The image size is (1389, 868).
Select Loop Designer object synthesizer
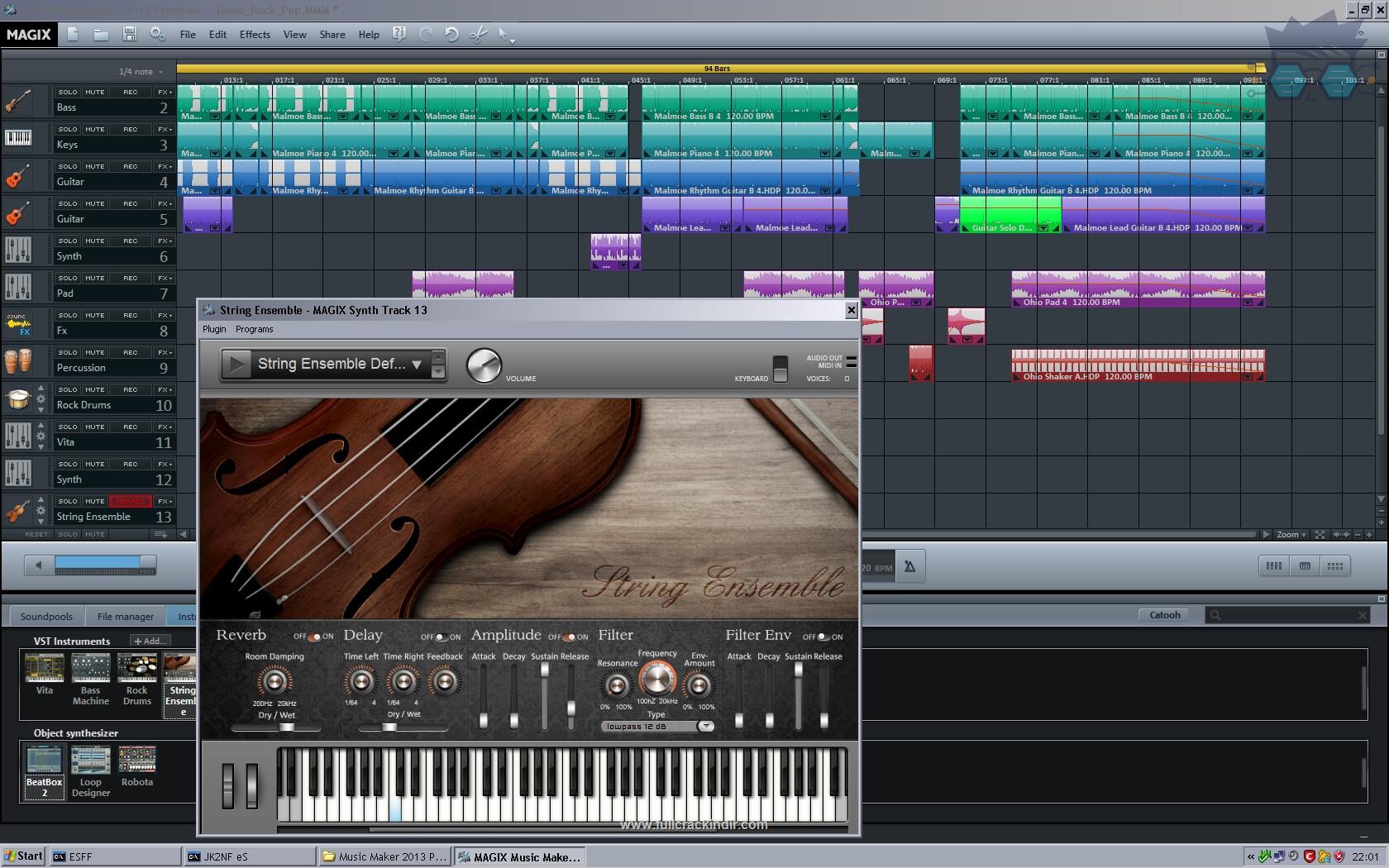click(x=90, y=772)
